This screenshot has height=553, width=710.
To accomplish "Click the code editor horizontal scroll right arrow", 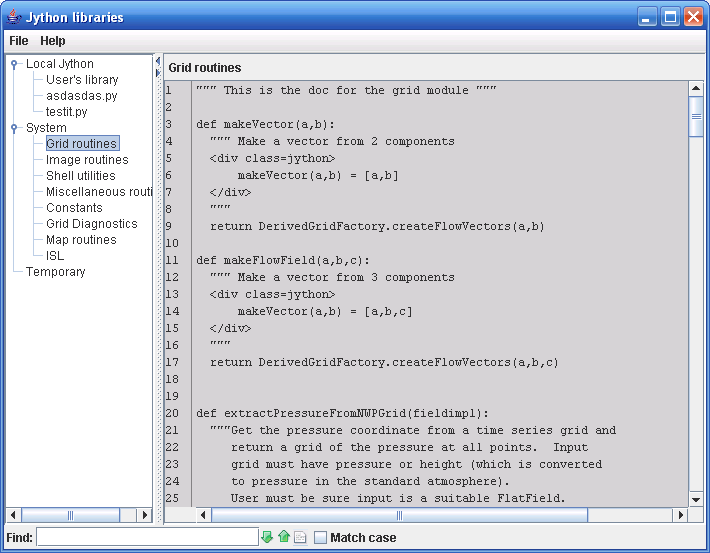I will coord(681,515).
